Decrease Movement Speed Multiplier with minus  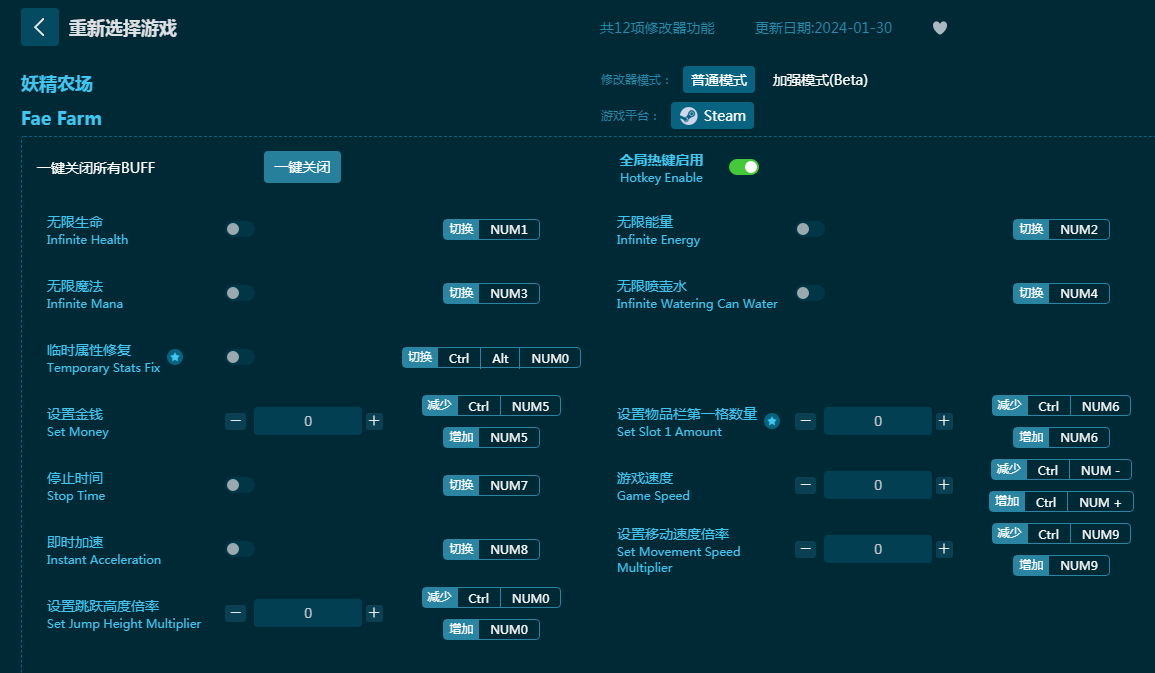(x=806, y=549)
